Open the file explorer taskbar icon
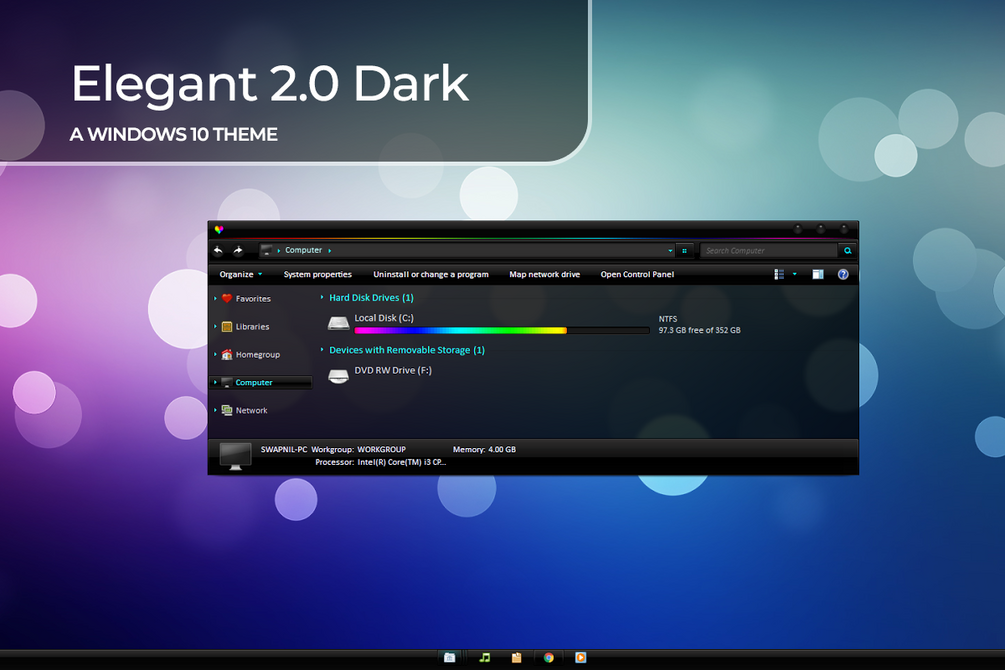The image size is (1005, 670). coord(450,657)
